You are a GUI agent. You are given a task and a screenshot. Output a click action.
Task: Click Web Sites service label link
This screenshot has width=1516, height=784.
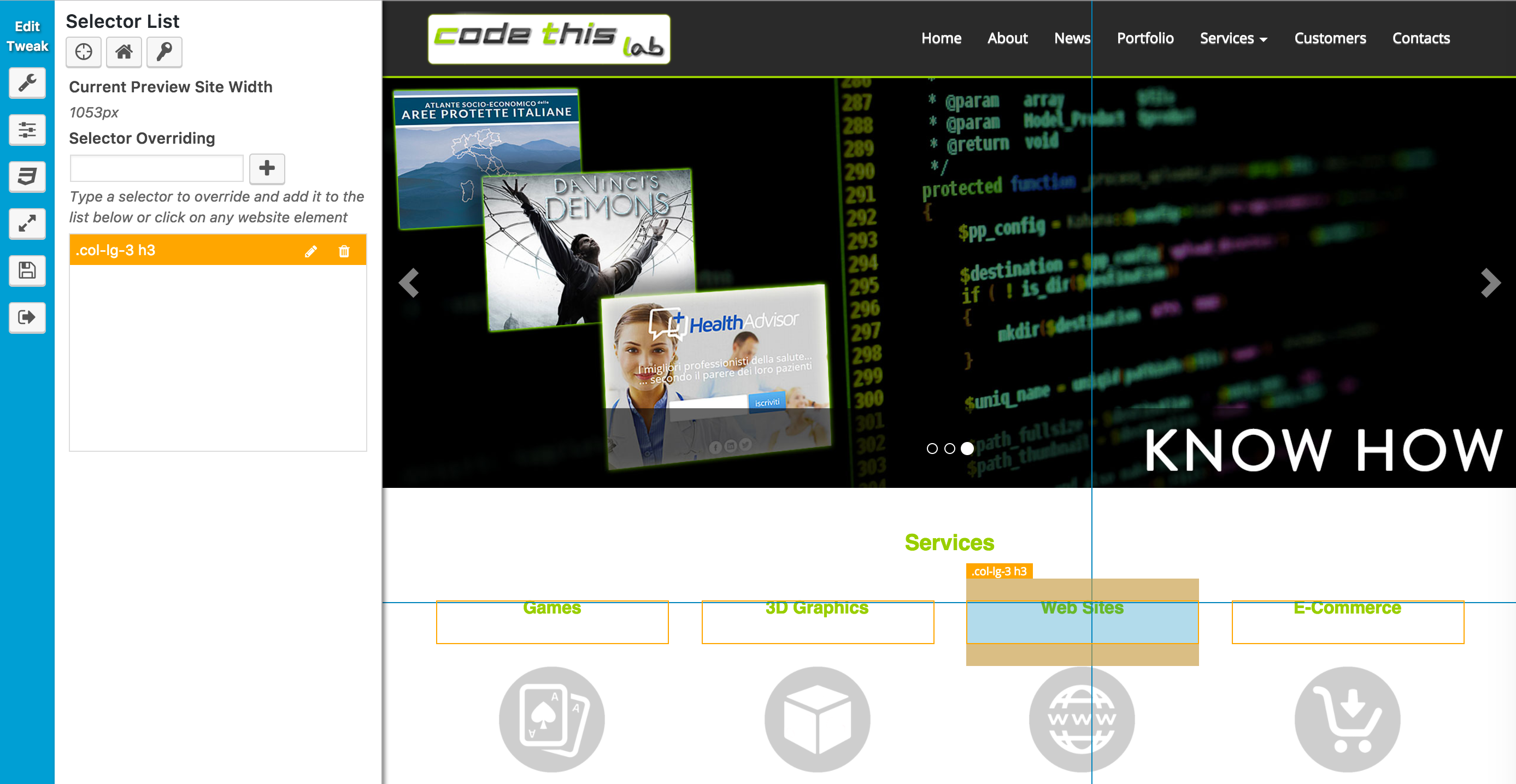coord(1082,608)
